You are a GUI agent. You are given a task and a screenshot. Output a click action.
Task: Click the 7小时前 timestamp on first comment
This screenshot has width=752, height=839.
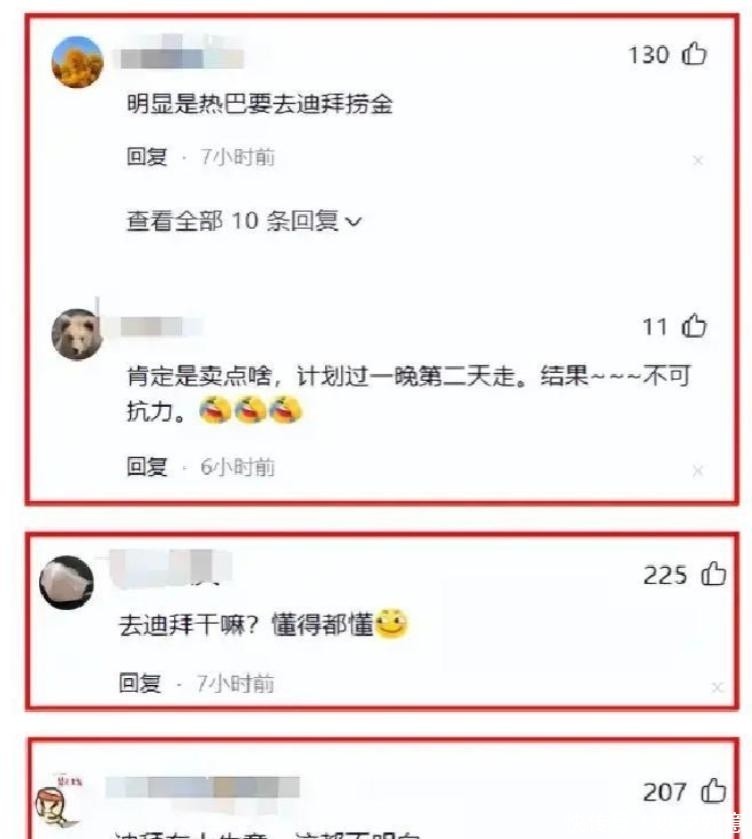[x=238, y=157]
